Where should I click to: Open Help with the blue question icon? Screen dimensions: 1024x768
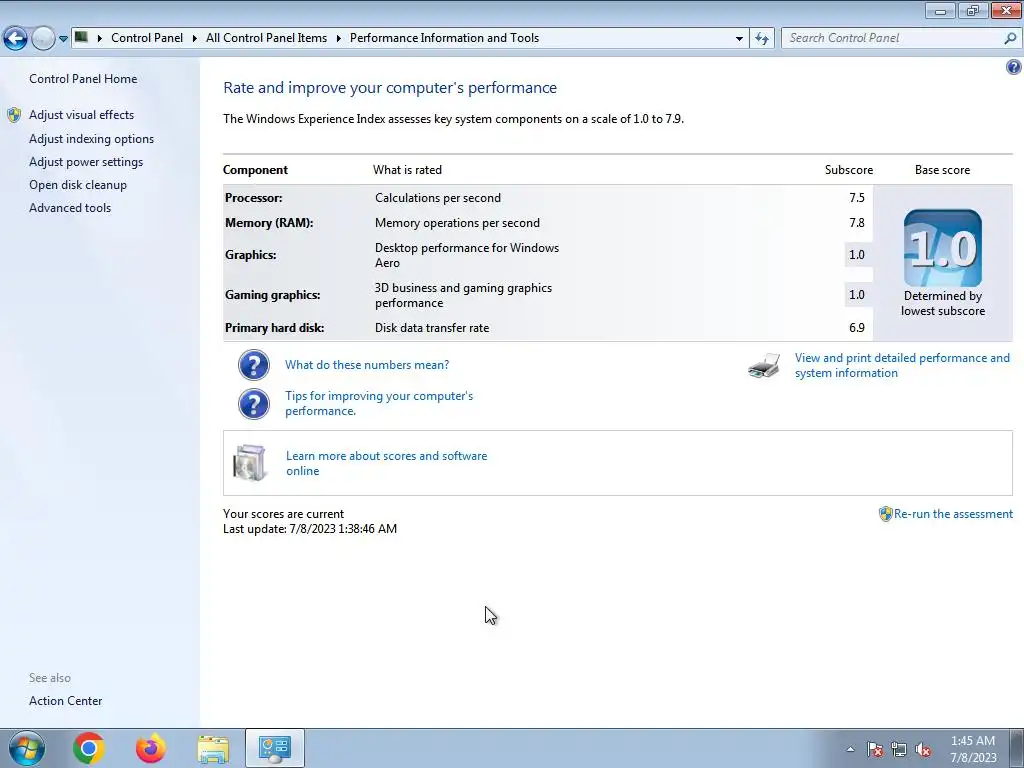pyautogui.click(x=1014, y=67)
